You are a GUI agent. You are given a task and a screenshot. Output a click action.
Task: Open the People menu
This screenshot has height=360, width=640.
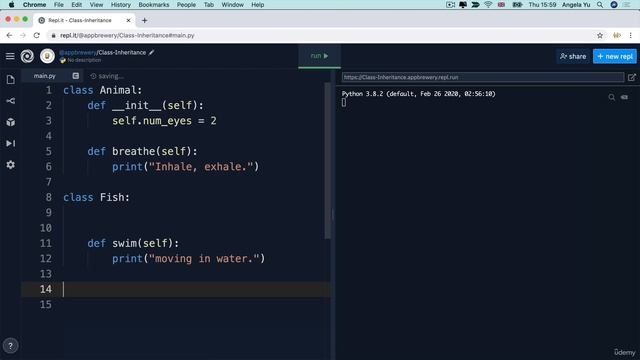(186, 5)
